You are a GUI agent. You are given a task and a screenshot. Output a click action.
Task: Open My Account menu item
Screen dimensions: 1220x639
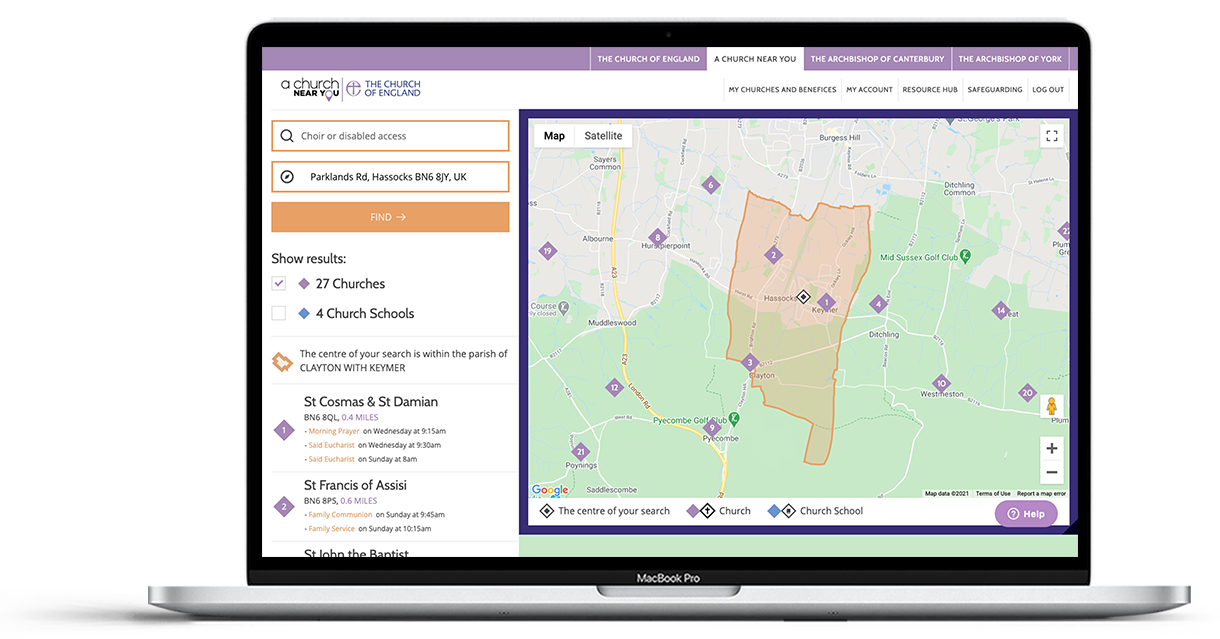(x=869, y=89)
